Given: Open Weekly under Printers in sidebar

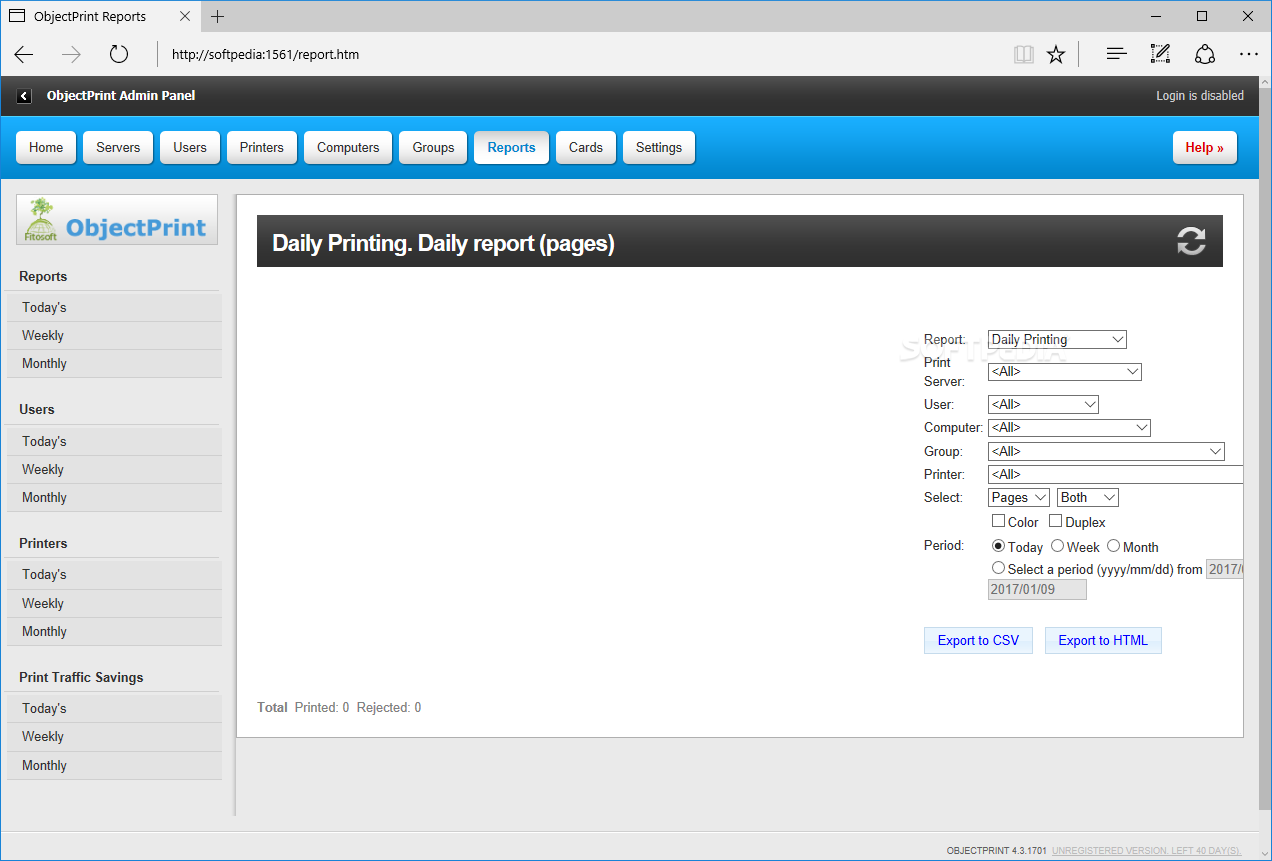Looking at the screenshot, I should click(x=114, y=604).
